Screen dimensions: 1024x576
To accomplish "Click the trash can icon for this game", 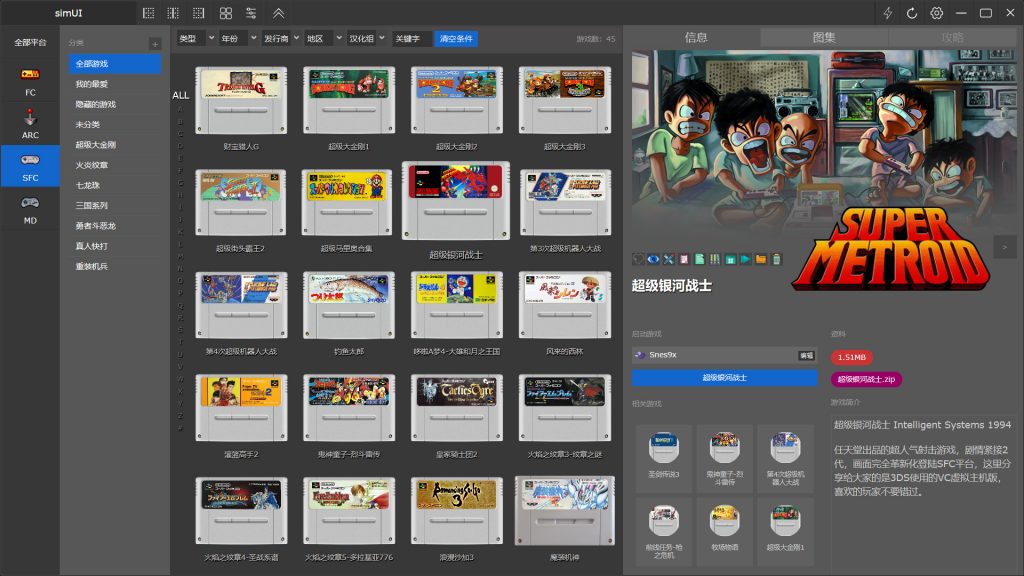I will 775,259.
